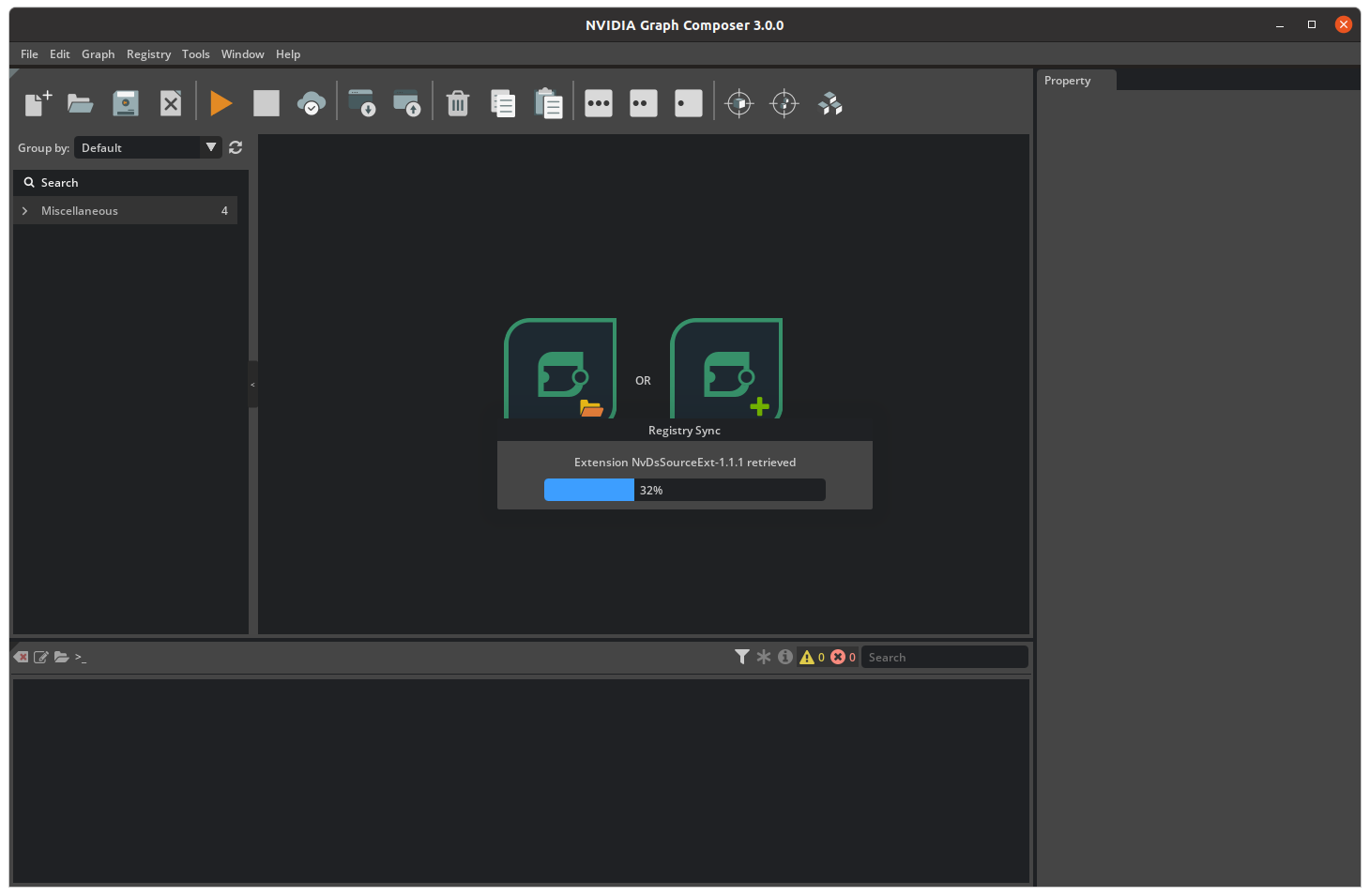Screen dimensions: 1370x896
Task: Click the console open folder icon
Action: coord(61,657)
